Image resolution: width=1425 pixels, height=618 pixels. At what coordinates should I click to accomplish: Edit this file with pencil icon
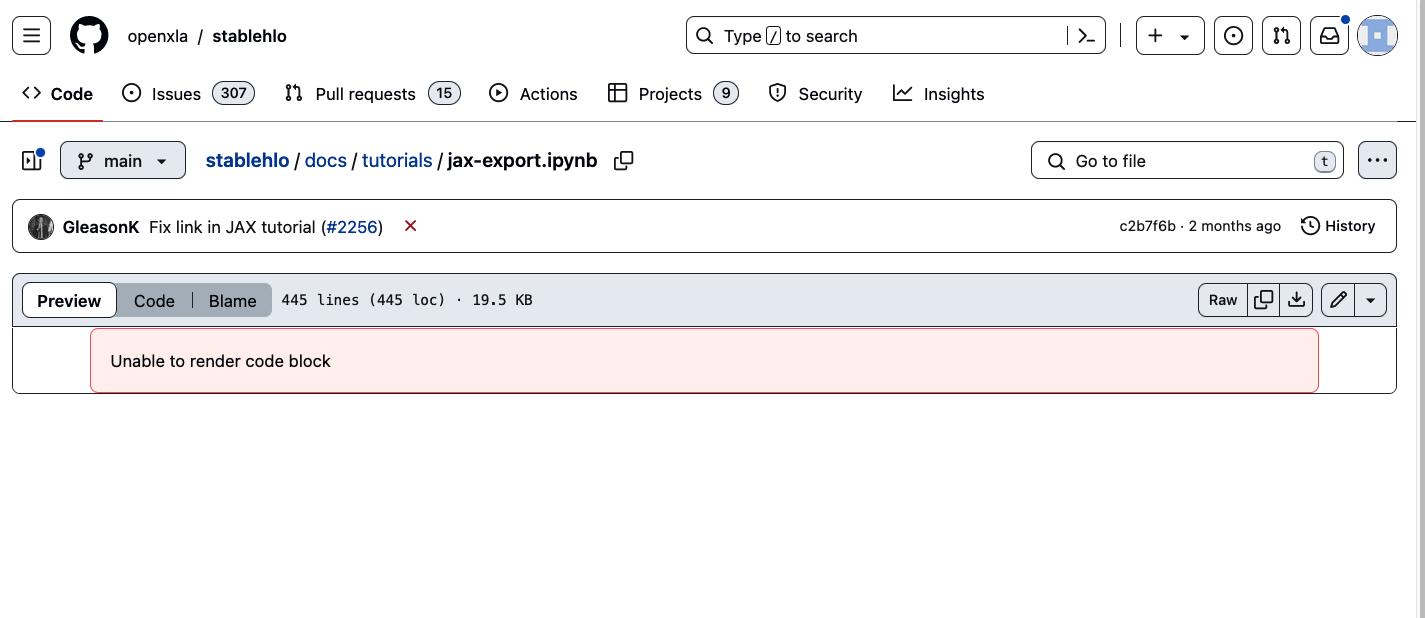[1338, 300]
